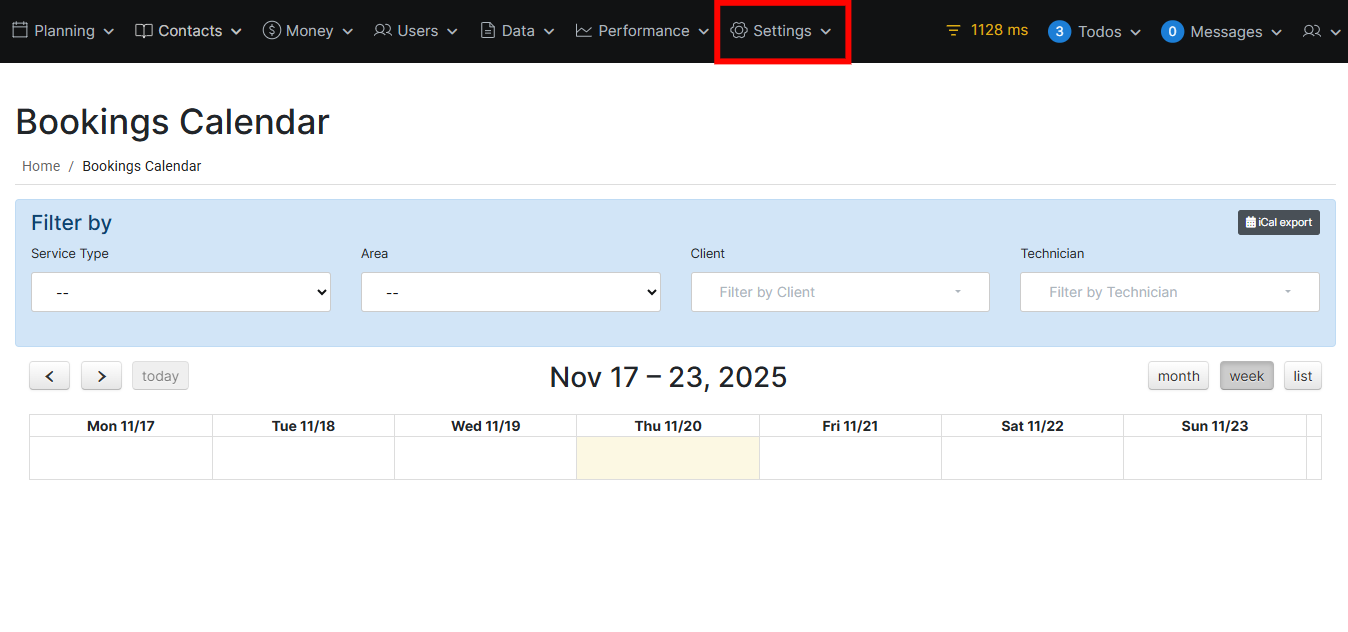Viewport: 1348px width, 632px height.
Task: Click the Planning calendar icon
Action: [x=20, y=31]
